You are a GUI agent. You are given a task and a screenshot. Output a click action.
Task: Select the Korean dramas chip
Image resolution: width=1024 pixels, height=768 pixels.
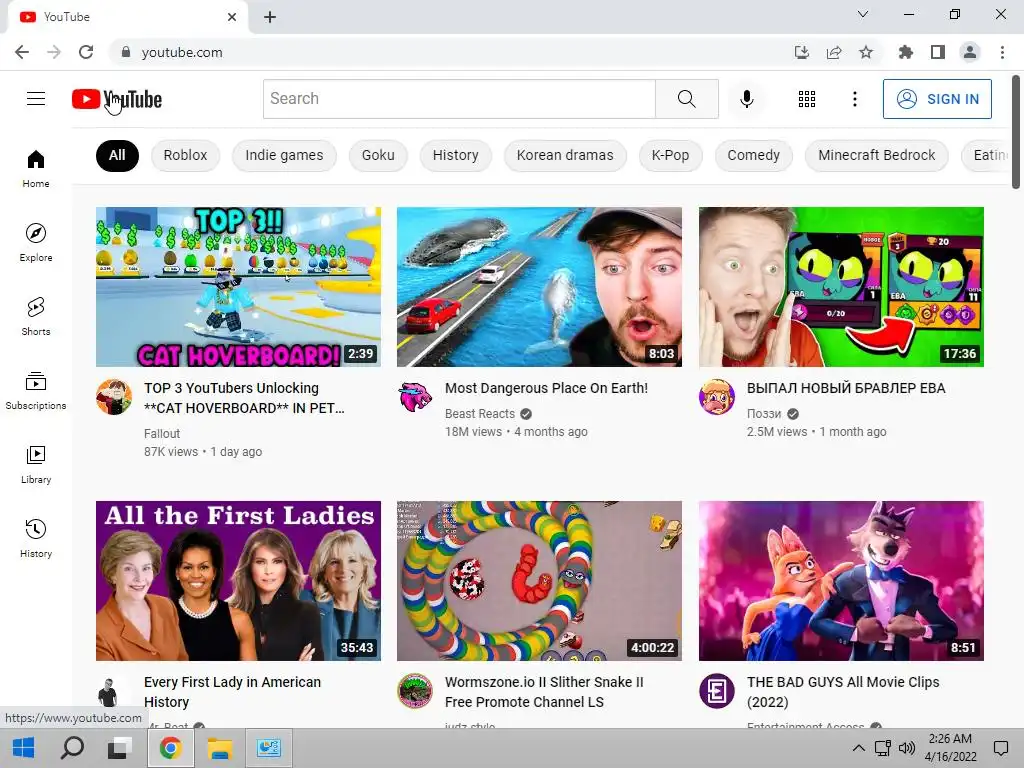565,155
